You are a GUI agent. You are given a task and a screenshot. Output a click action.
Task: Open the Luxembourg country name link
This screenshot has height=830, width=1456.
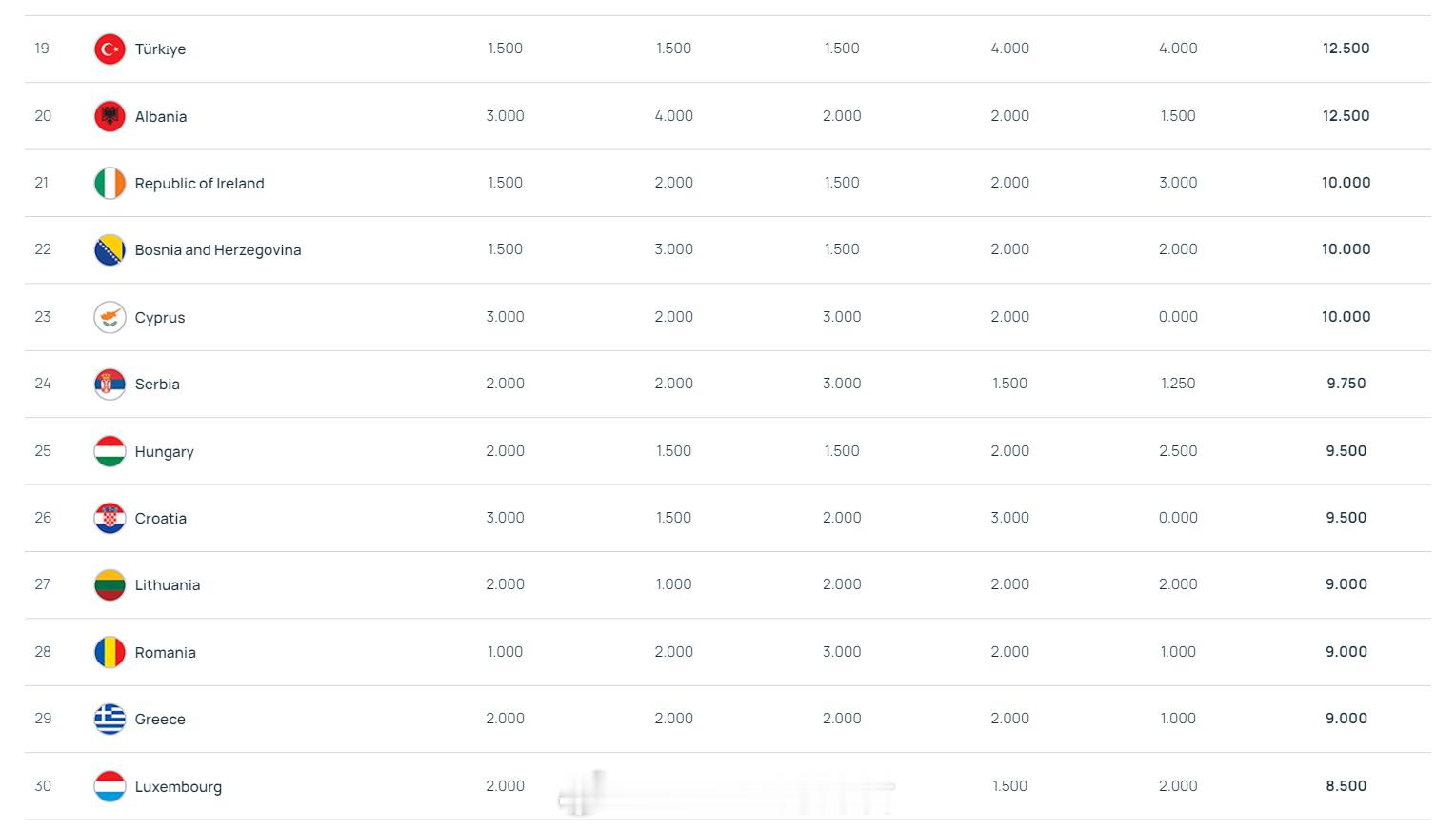click(x=178, y=786)
